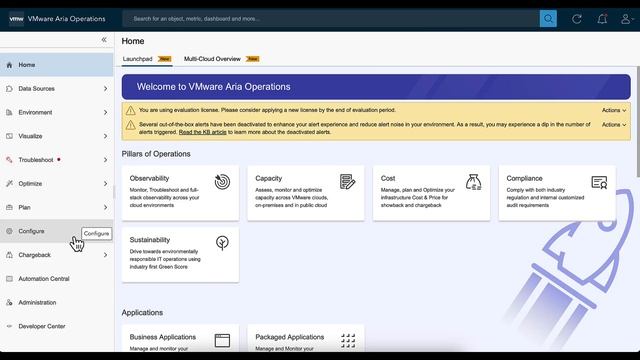Click the Home house icon in sidebar
This screenshot has width=640, height=360.
9,65
